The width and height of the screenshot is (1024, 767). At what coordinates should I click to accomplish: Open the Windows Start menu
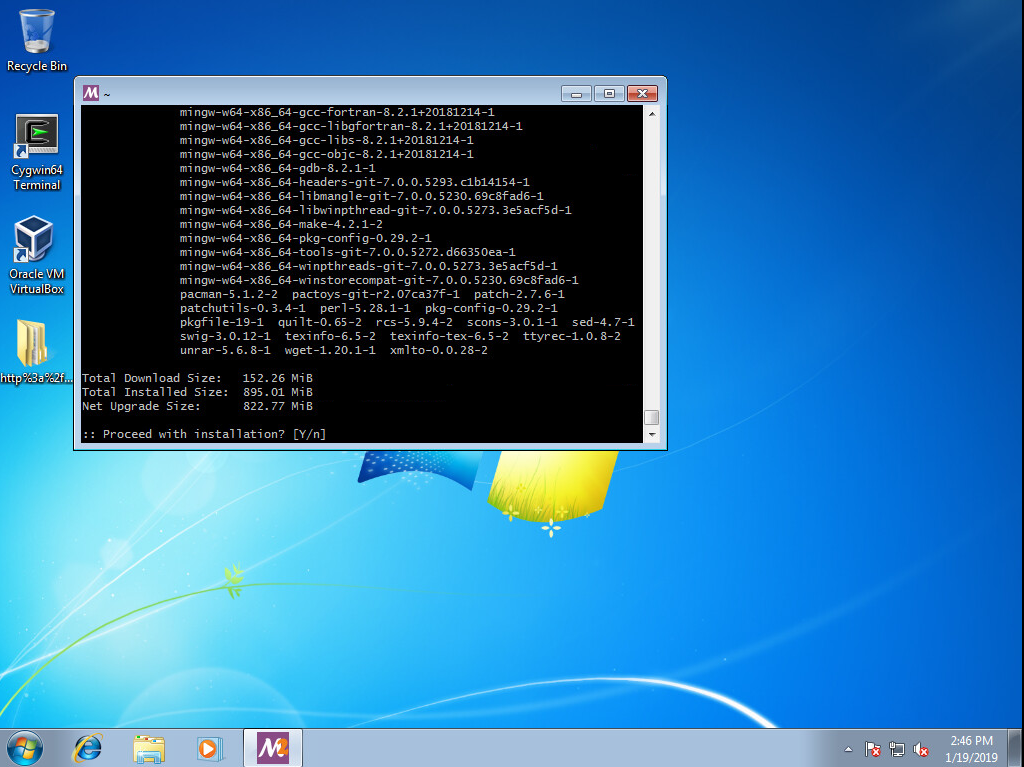tap(24, 747)
